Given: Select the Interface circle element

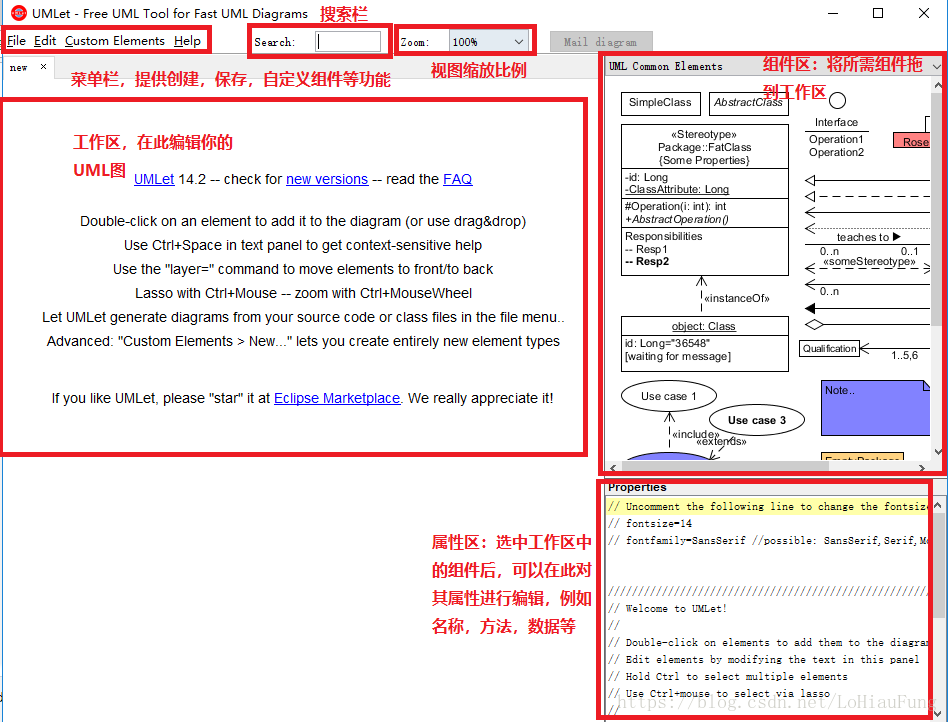Looking at the screenshot, I should point(837,100).
